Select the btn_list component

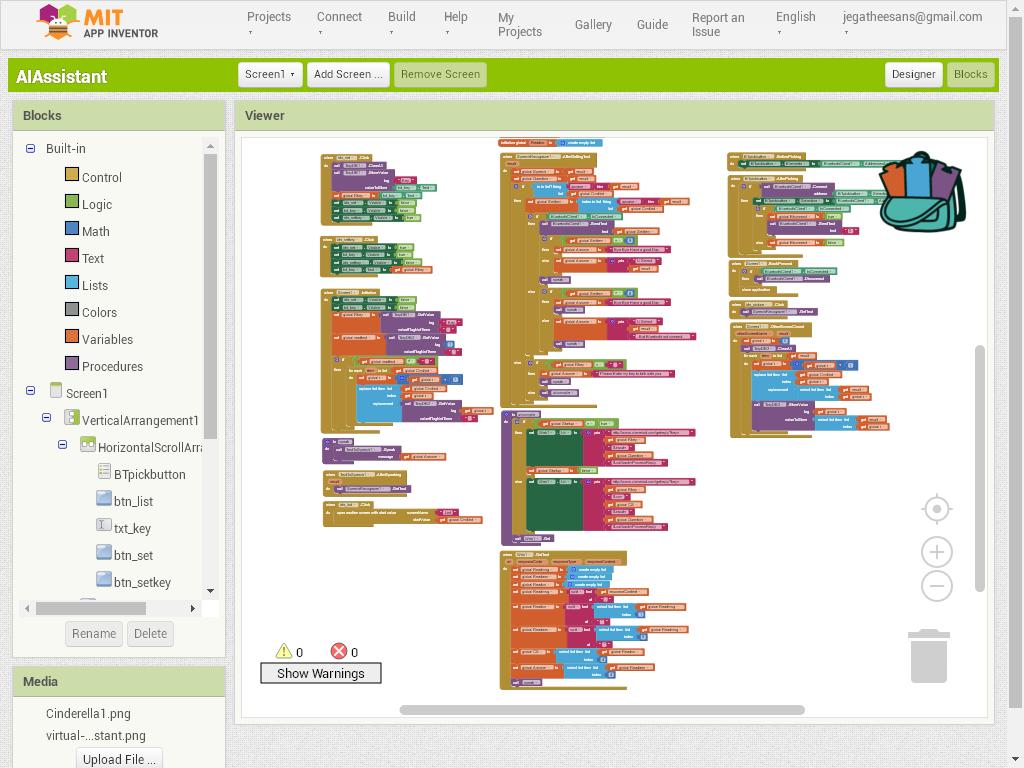[133, 502]
